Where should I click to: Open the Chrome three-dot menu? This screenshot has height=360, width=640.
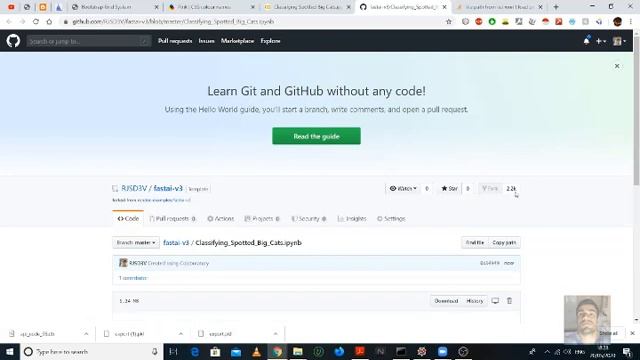631,22
